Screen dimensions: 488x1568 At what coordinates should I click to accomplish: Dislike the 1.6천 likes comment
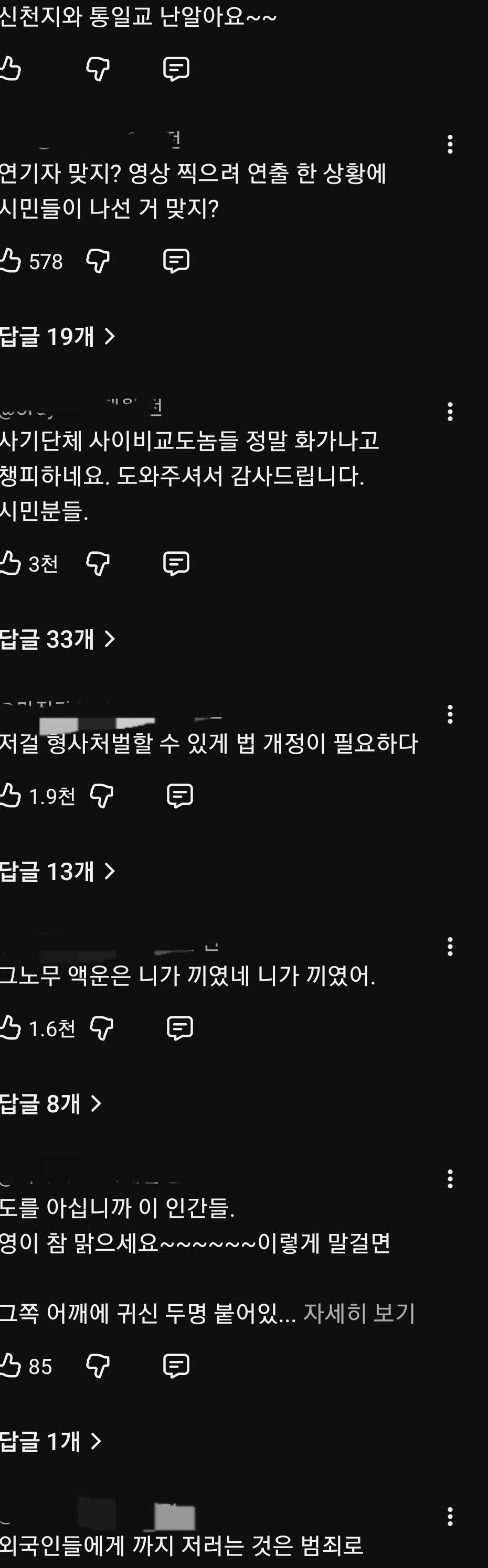(101, 1028)
